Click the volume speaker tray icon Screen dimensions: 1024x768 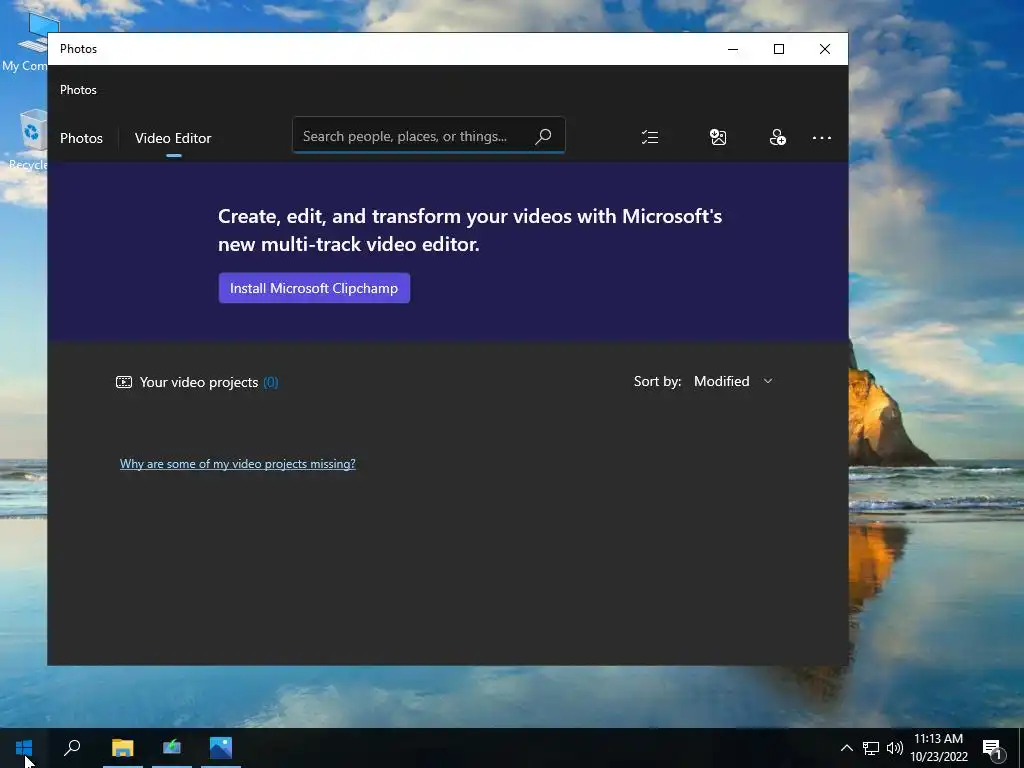point(895,748)
